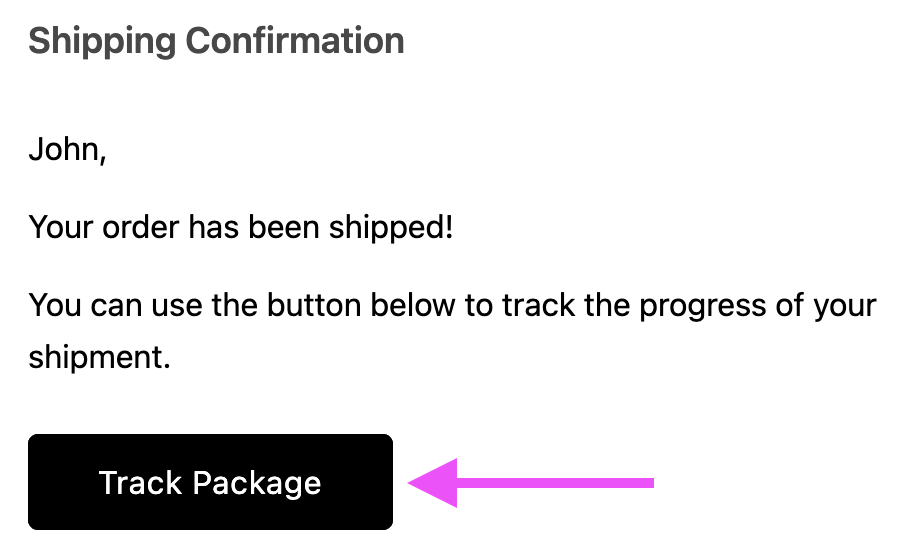Click the pink arrow's horizontal shaft

[555, 483]
